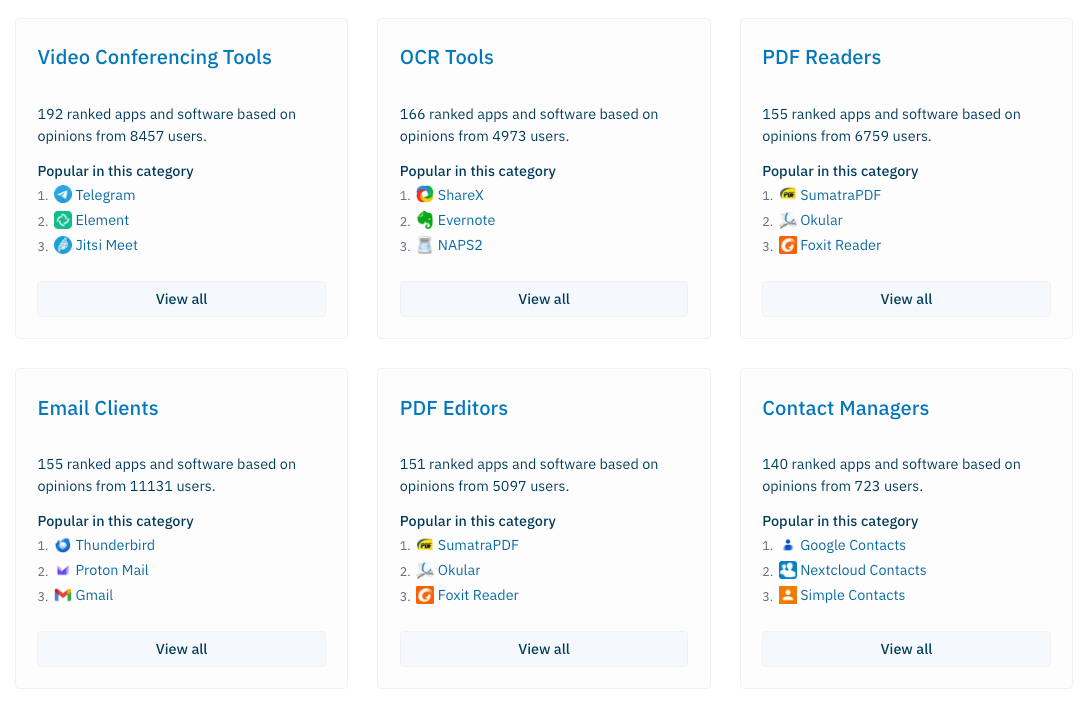Image resolution: width=1089 pixels, height=709 pixels.
Task: View all PDF Readers
Action: point(906,299)
